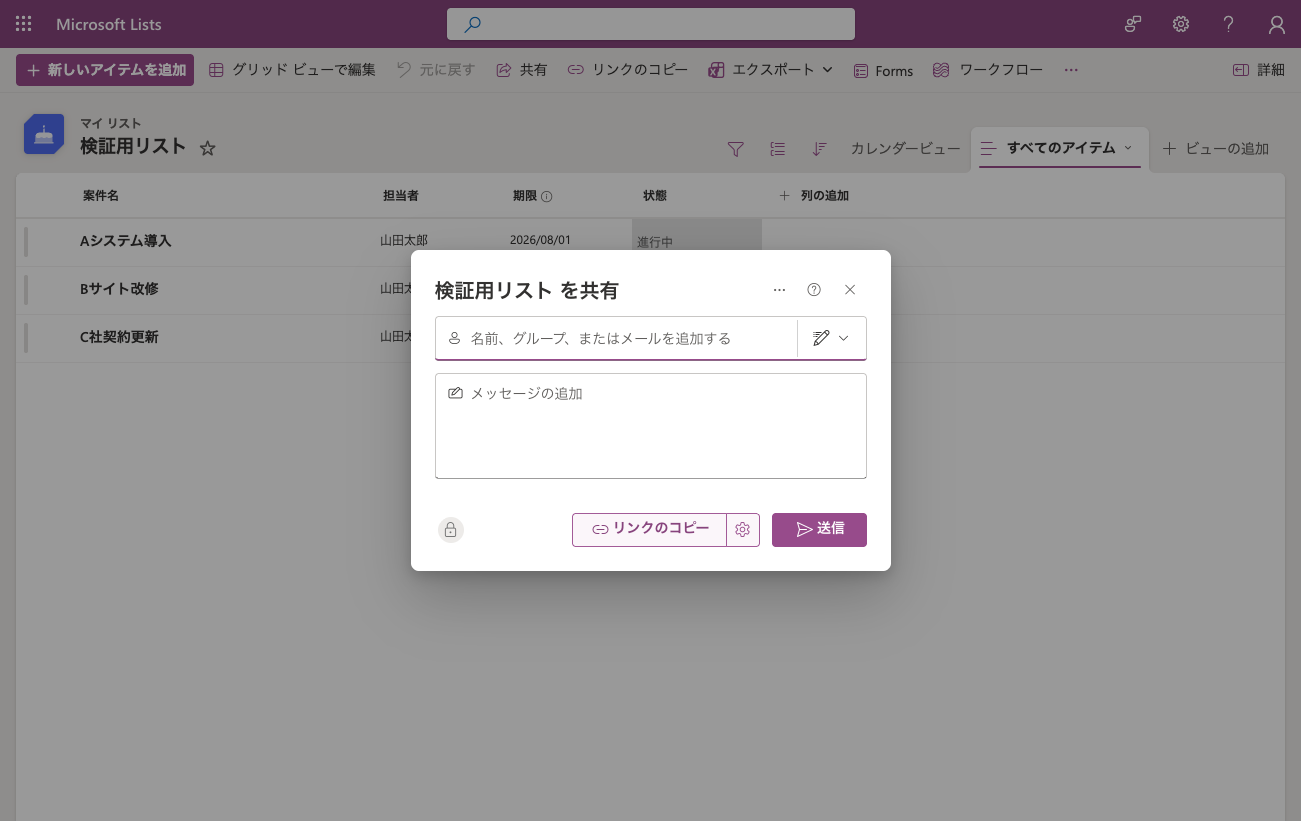Click ビューの追加 tab
Screen dimensions: 1301x821
[1216, 148]
